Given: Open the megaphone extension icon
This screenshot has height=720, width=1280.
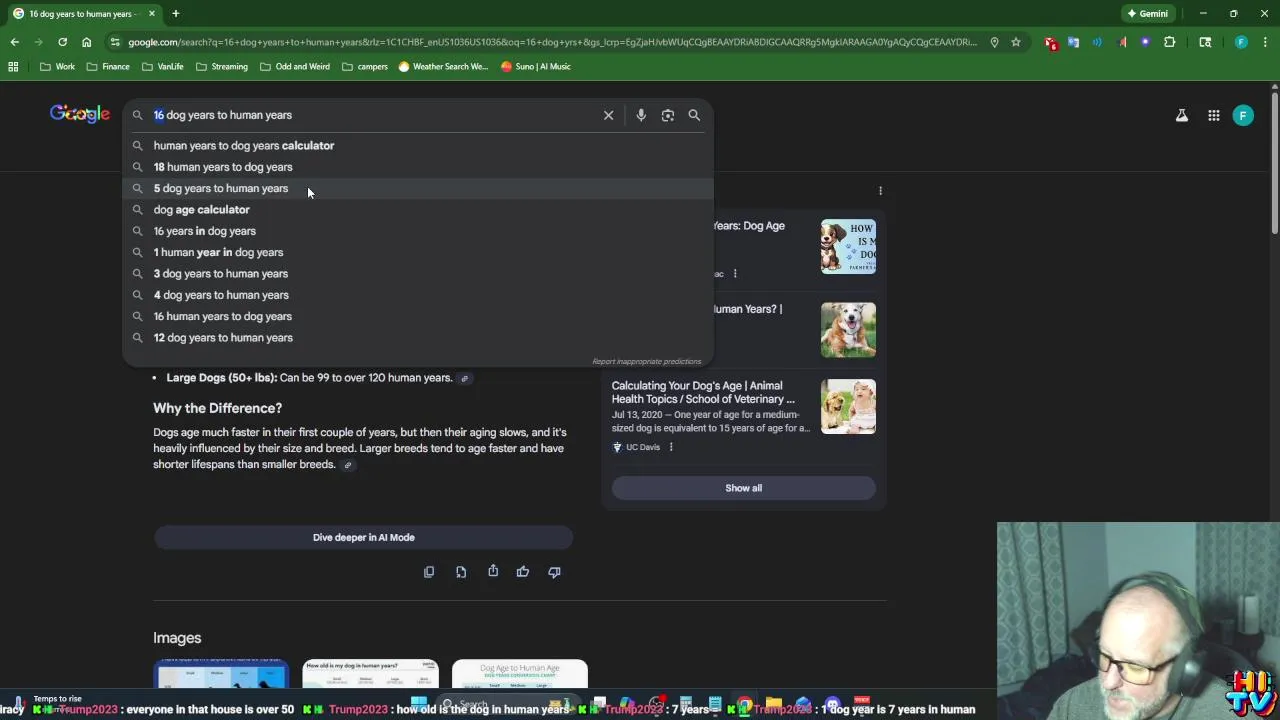Looking at the screenshot, I should [1121, 42].
